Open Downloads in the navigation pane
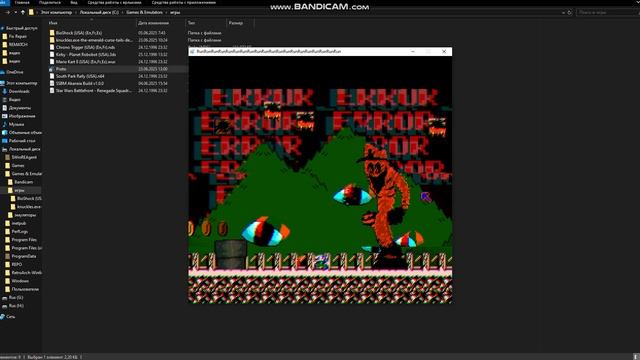 (19, 91)
